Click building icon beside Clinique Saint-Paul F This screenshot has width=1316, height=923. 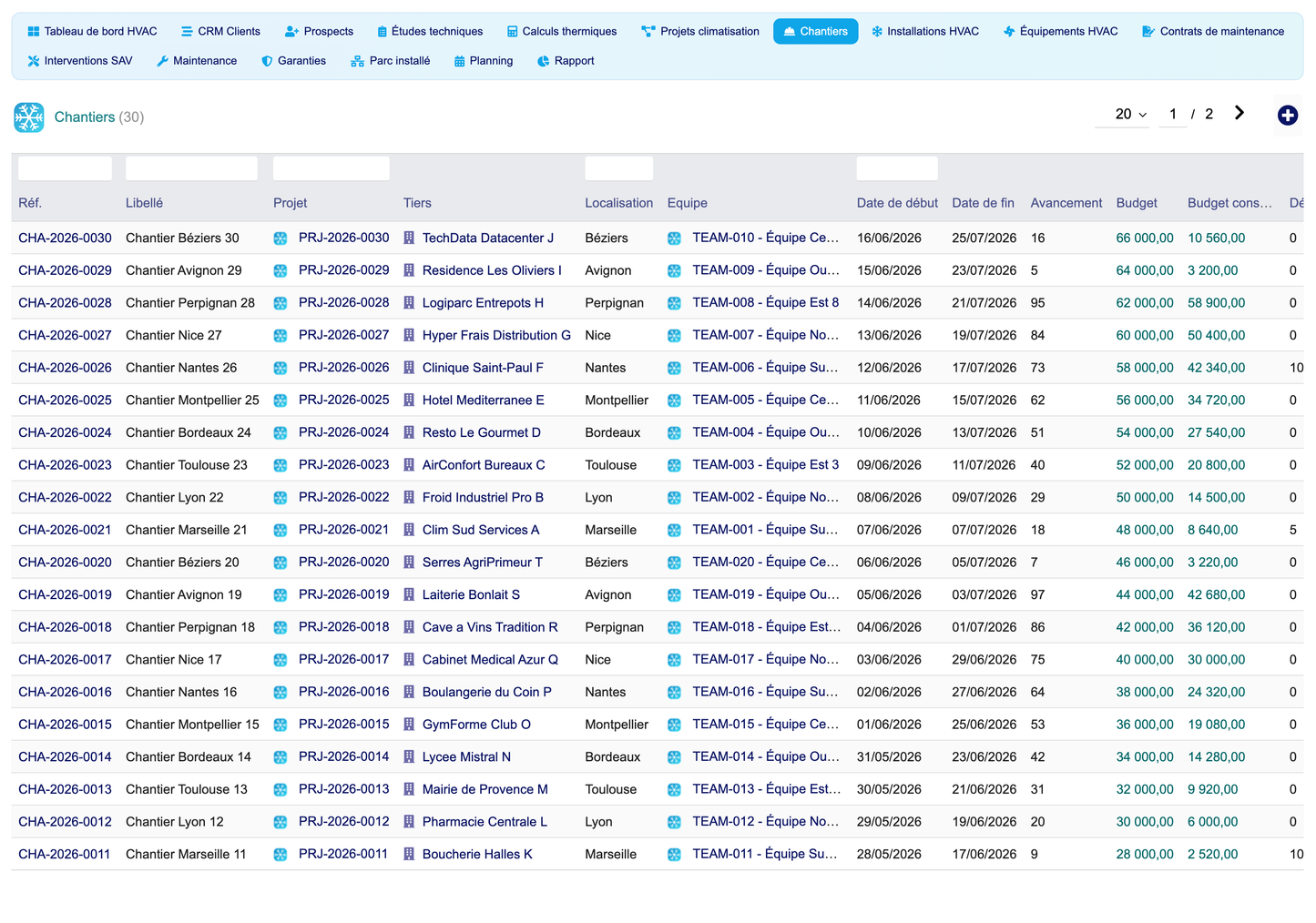pyautogui.click(x=409, y=368)
